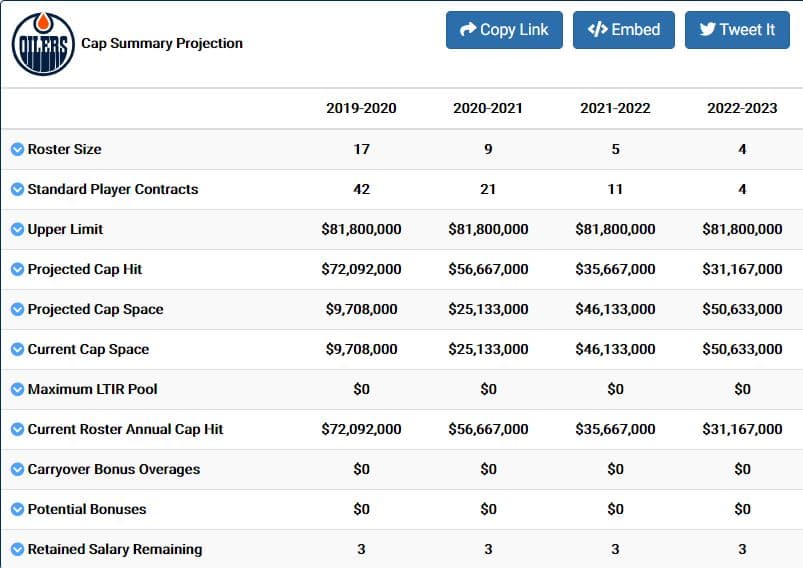Viewport: 803px width, 568px height.
Task: Click chevron beside Carryover Bonus Overages
Action: coord(17,469)
